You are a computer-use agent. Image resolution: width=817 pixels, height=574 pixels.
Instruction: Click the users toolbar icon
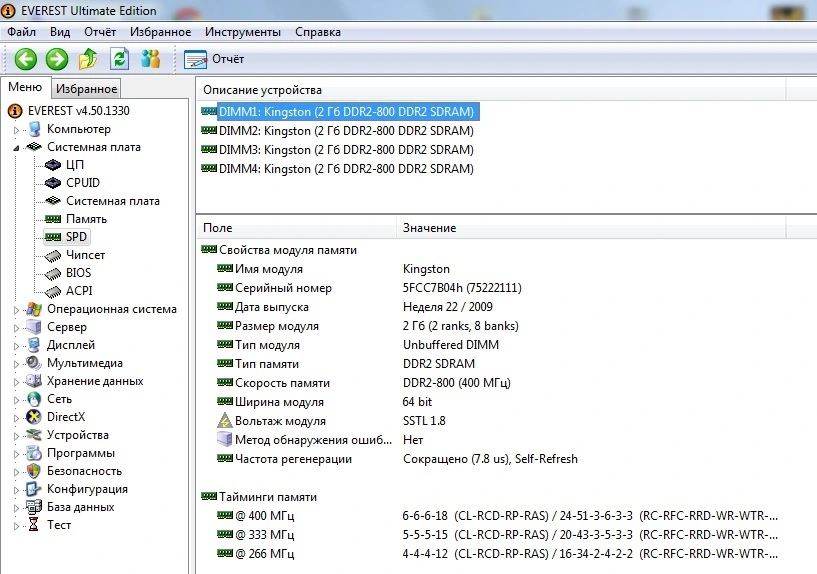click(151, 59)
